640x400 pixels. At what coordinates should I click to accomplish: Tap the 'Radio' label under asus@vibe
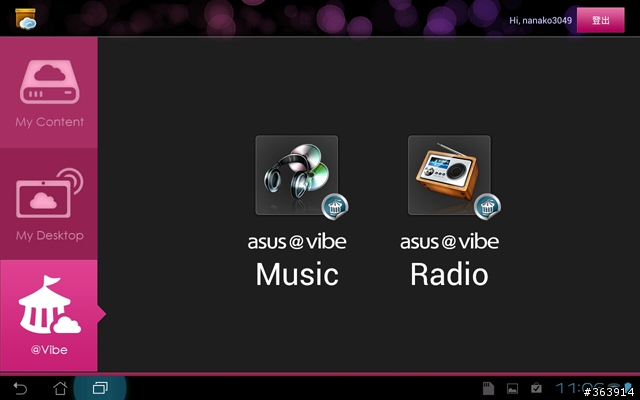(449, 274)
